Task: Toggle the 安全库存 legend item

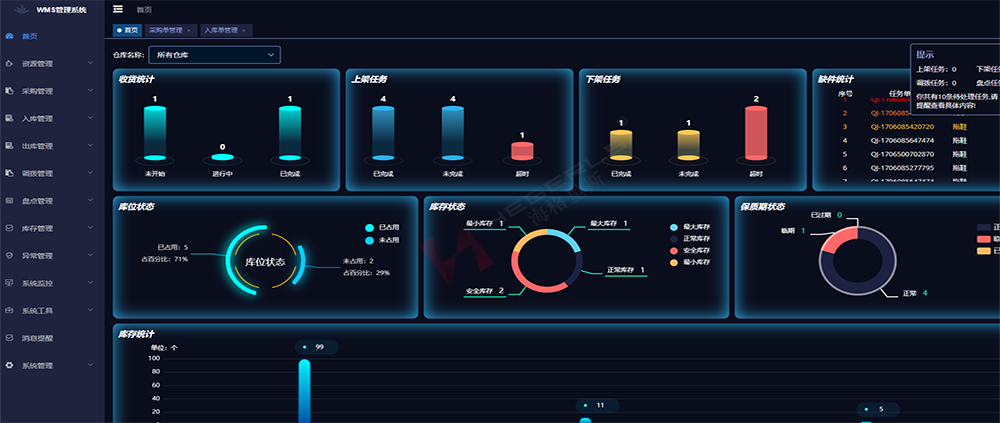Action: 690,251
